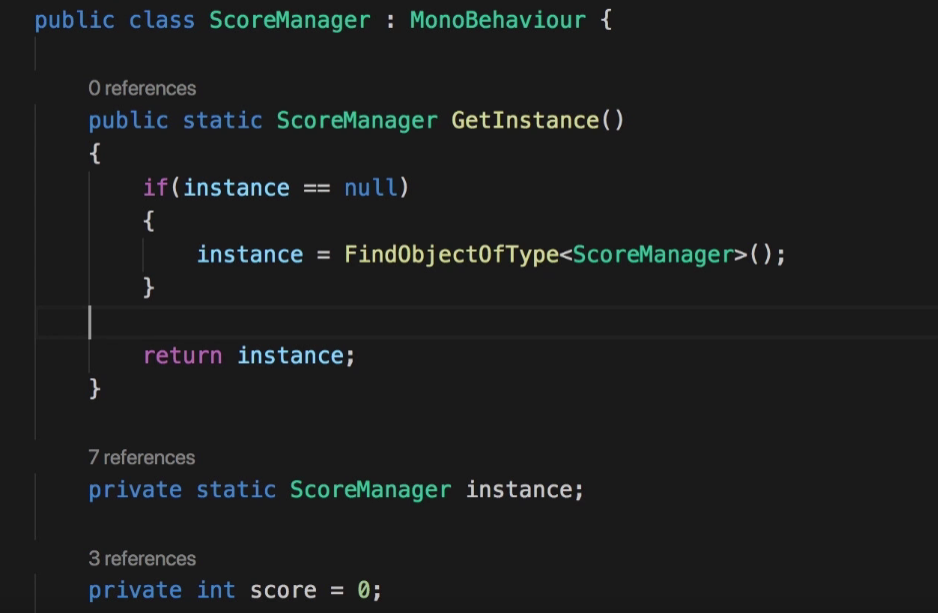Click the 'int' type keyword
Viewport: 938px width, 613px height.
(216, 590)
